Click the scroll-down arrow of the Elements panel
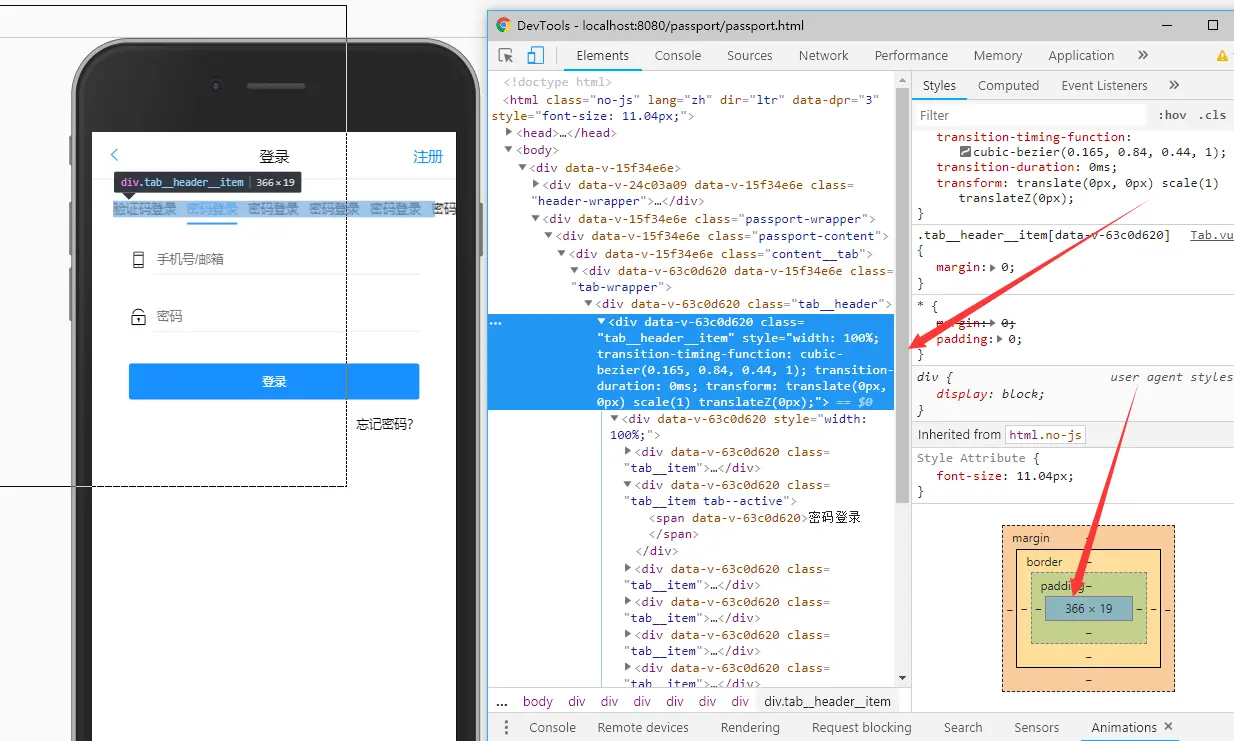The height and width of the screenshot is (741, 1234). coord(902,678)
